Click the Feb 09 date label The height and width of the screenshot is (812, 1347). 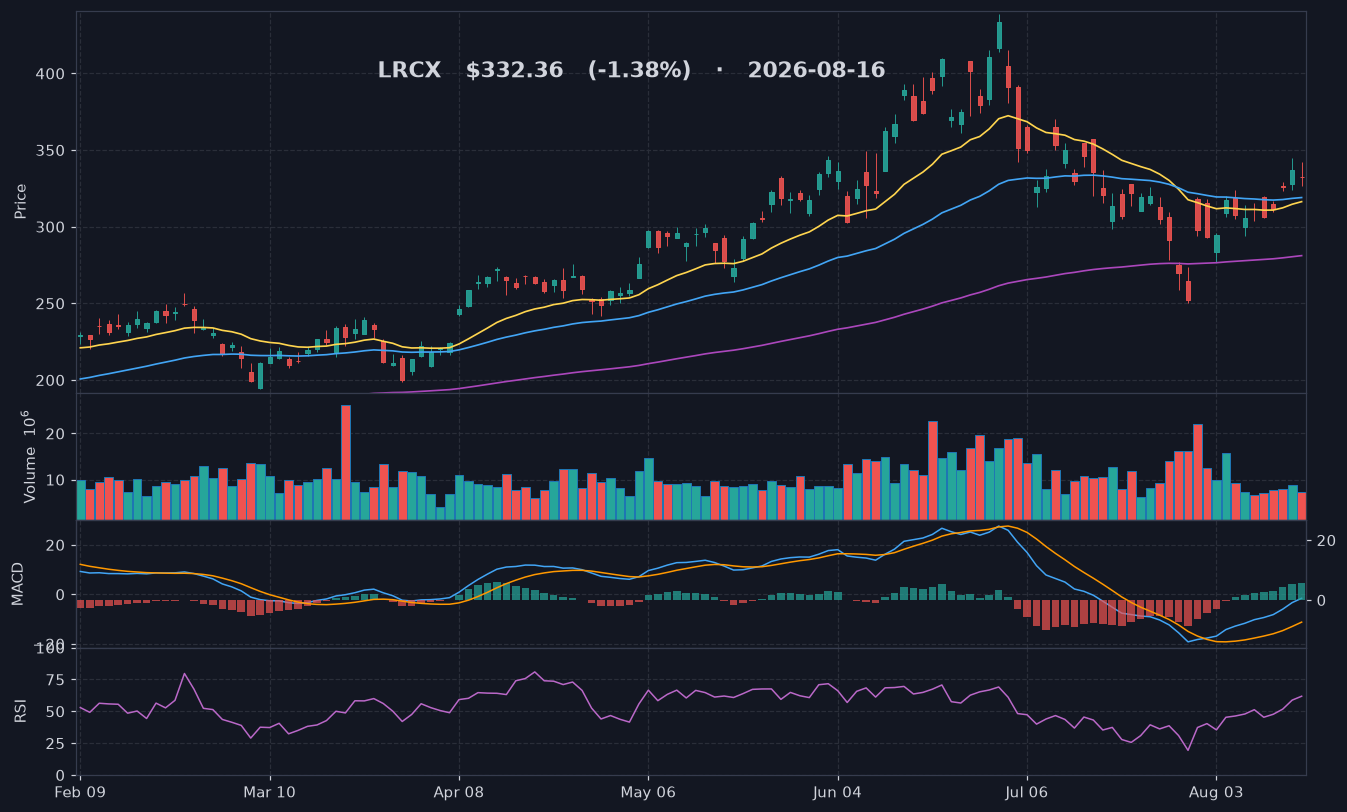pos(80,792)
